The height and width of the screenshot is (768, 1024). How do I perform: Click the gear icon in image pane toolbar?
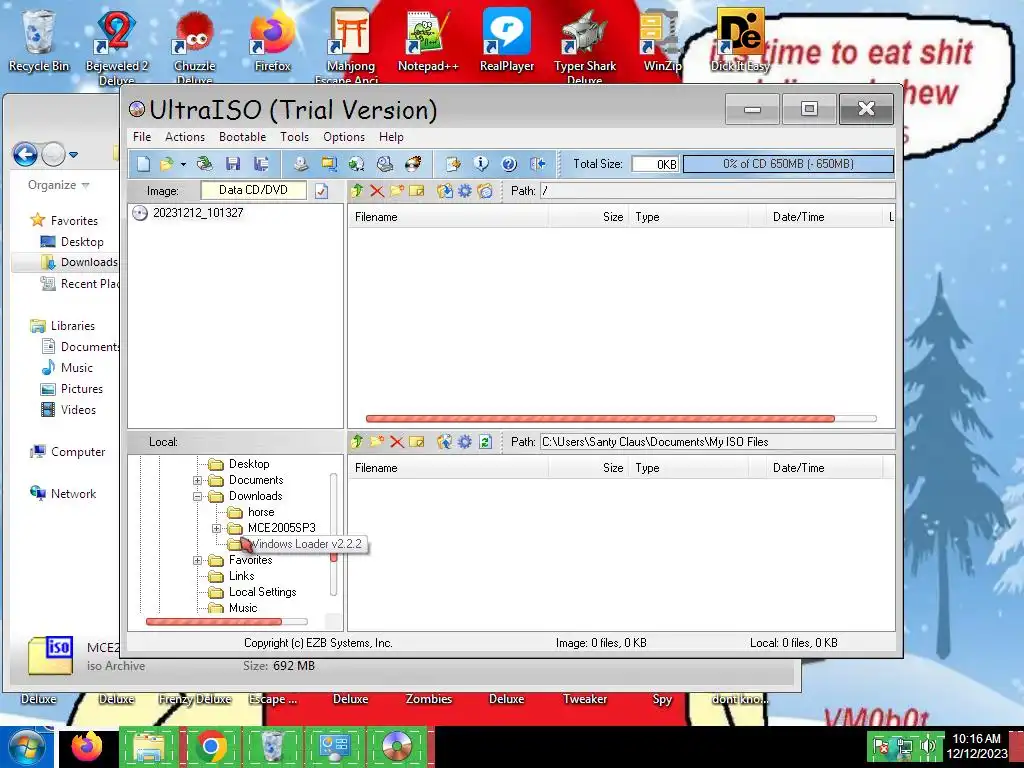[464, 191]
